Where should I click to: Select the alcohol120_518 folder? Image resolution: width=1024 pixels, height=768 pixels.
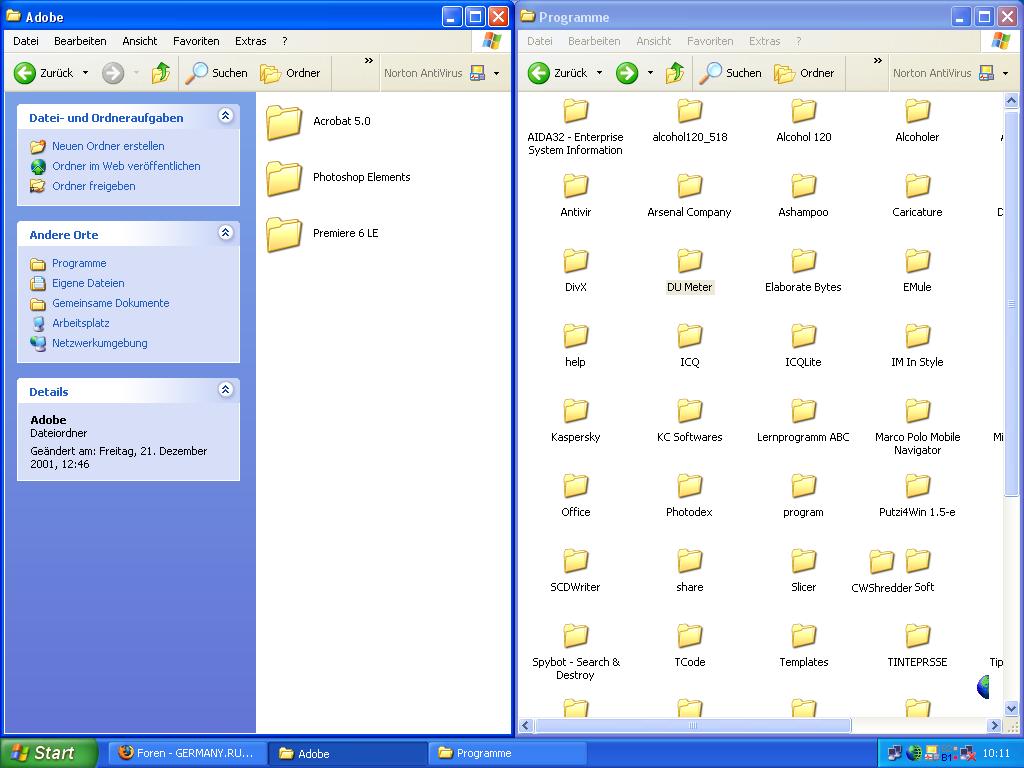(x=690, y=121)
